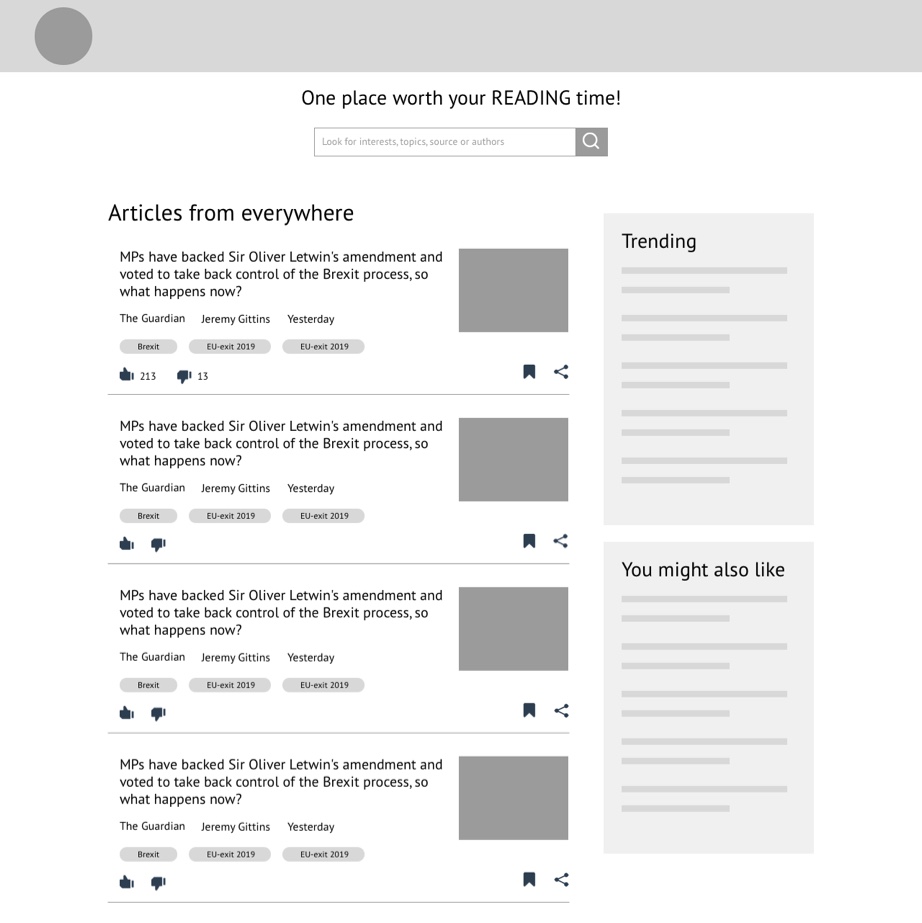The image size is (922, 923).
Task: Thumbs up the second article
Action: (x=126, y=544)
